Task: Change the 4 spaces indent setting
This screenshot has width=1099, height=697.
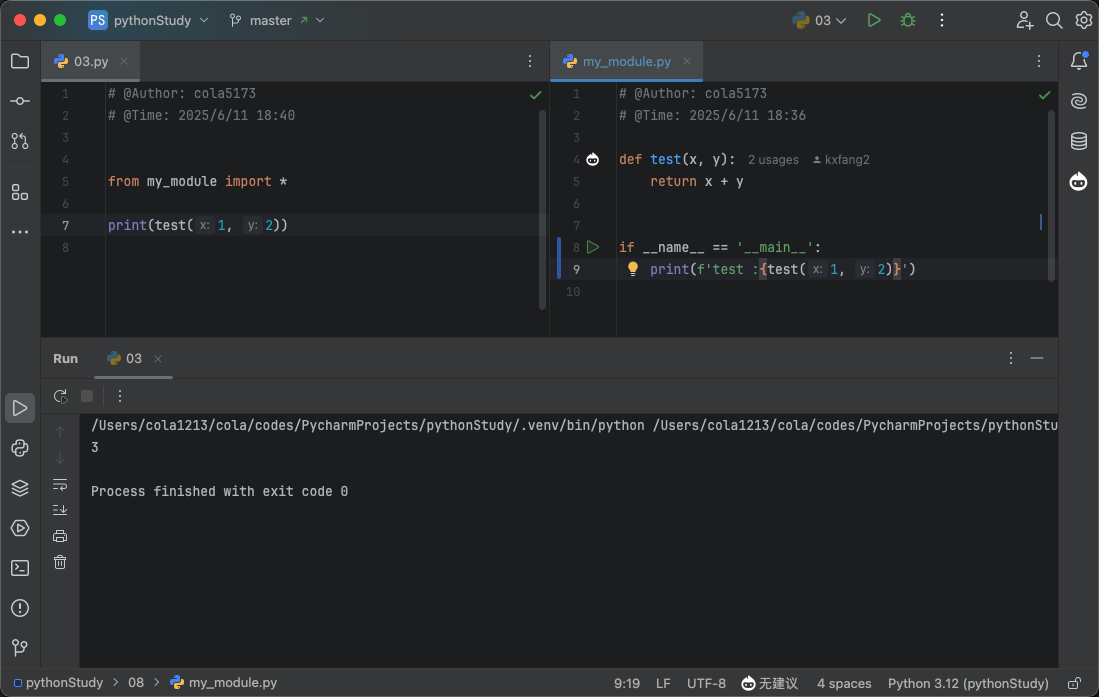Action: (844, 683)
